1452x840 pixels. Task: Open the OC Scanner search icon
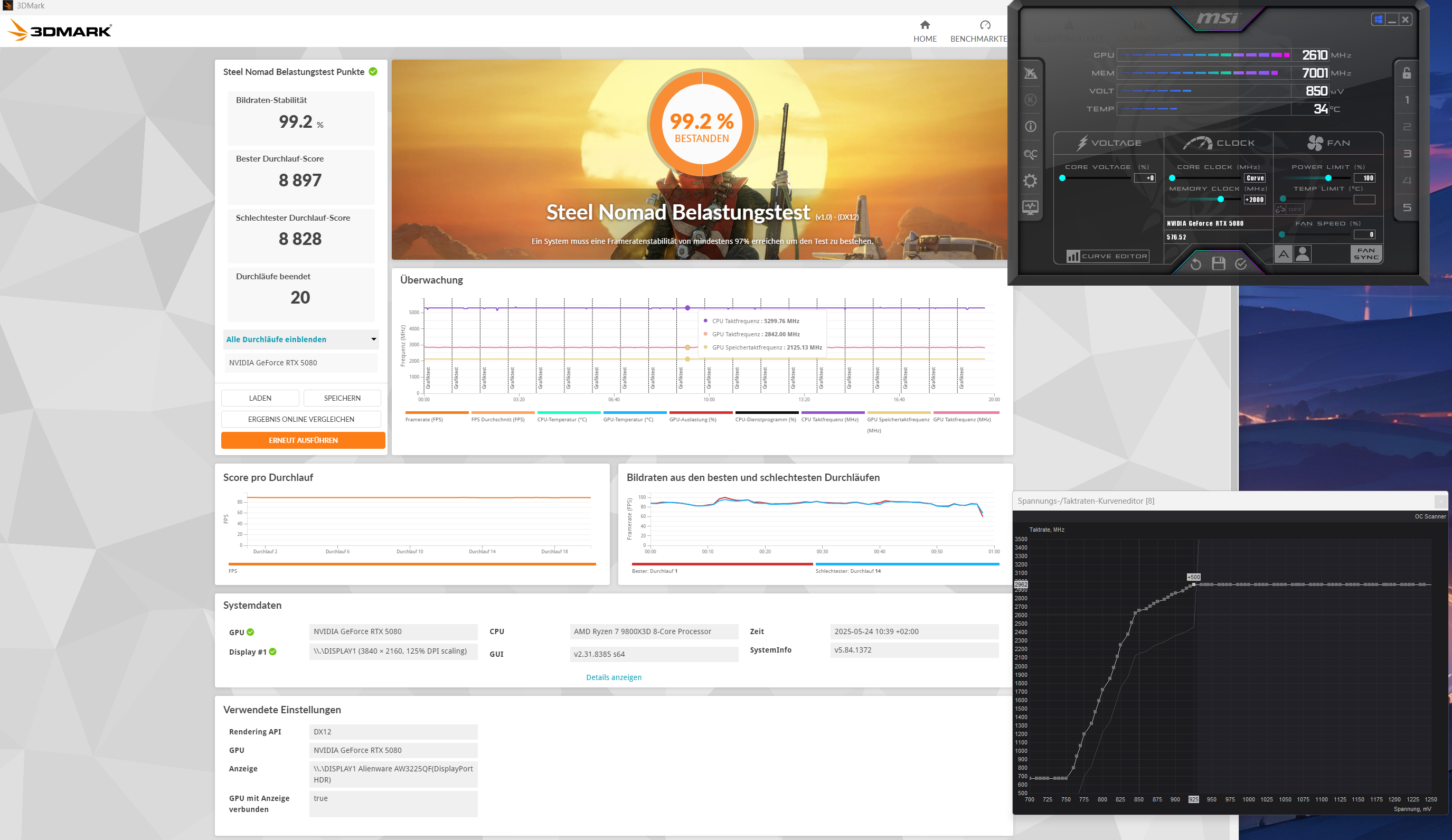click(x=1030, y=154)
